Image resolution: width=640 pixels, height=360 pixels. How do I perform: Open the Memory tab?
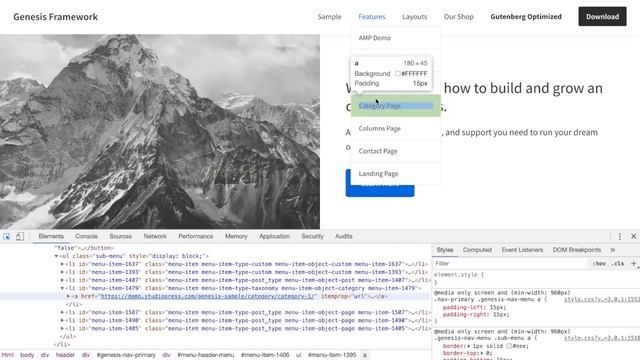[236, 236]
